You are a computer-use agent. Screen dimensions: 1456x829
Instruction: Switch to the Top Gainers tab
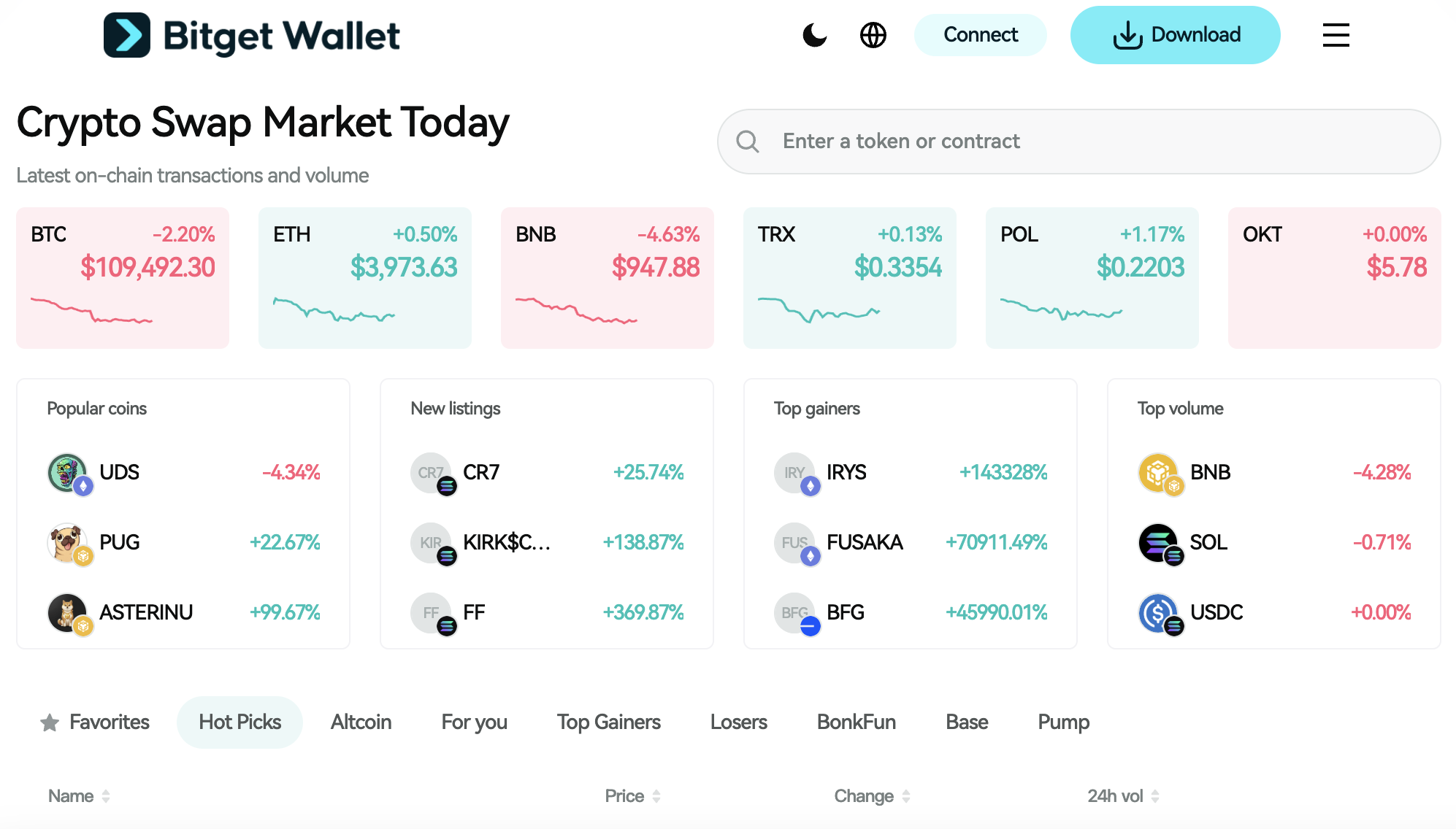point(608,722)
